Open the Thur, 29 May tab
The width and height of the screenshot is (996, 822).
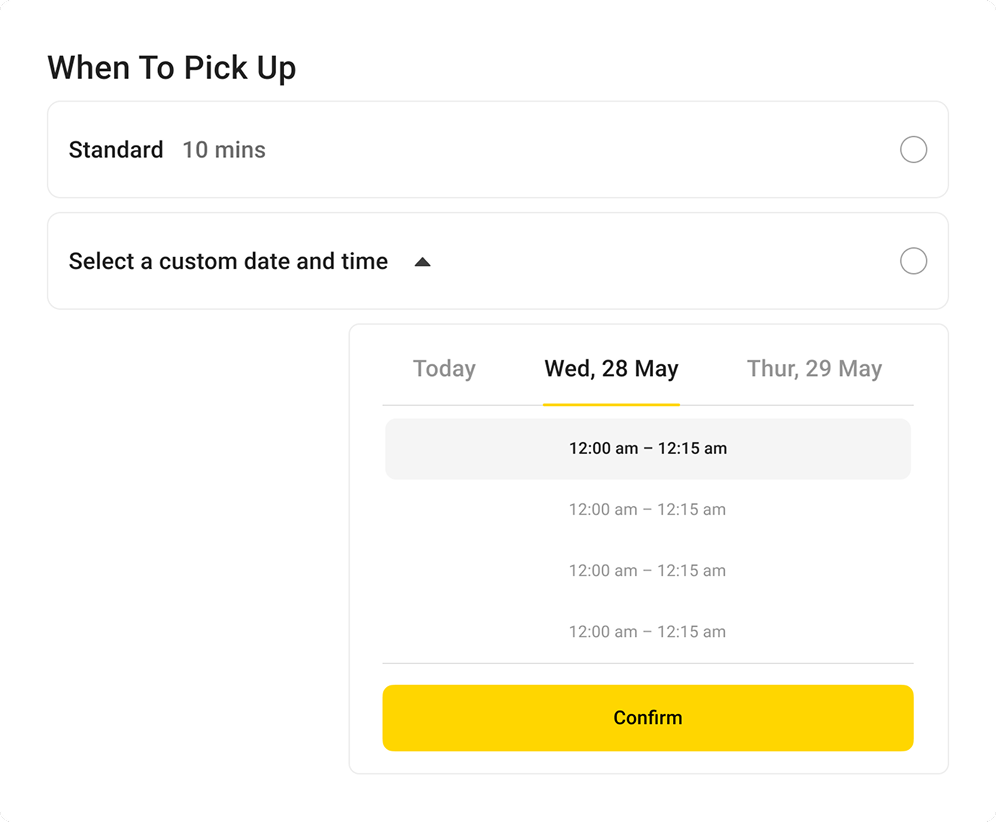813,368
